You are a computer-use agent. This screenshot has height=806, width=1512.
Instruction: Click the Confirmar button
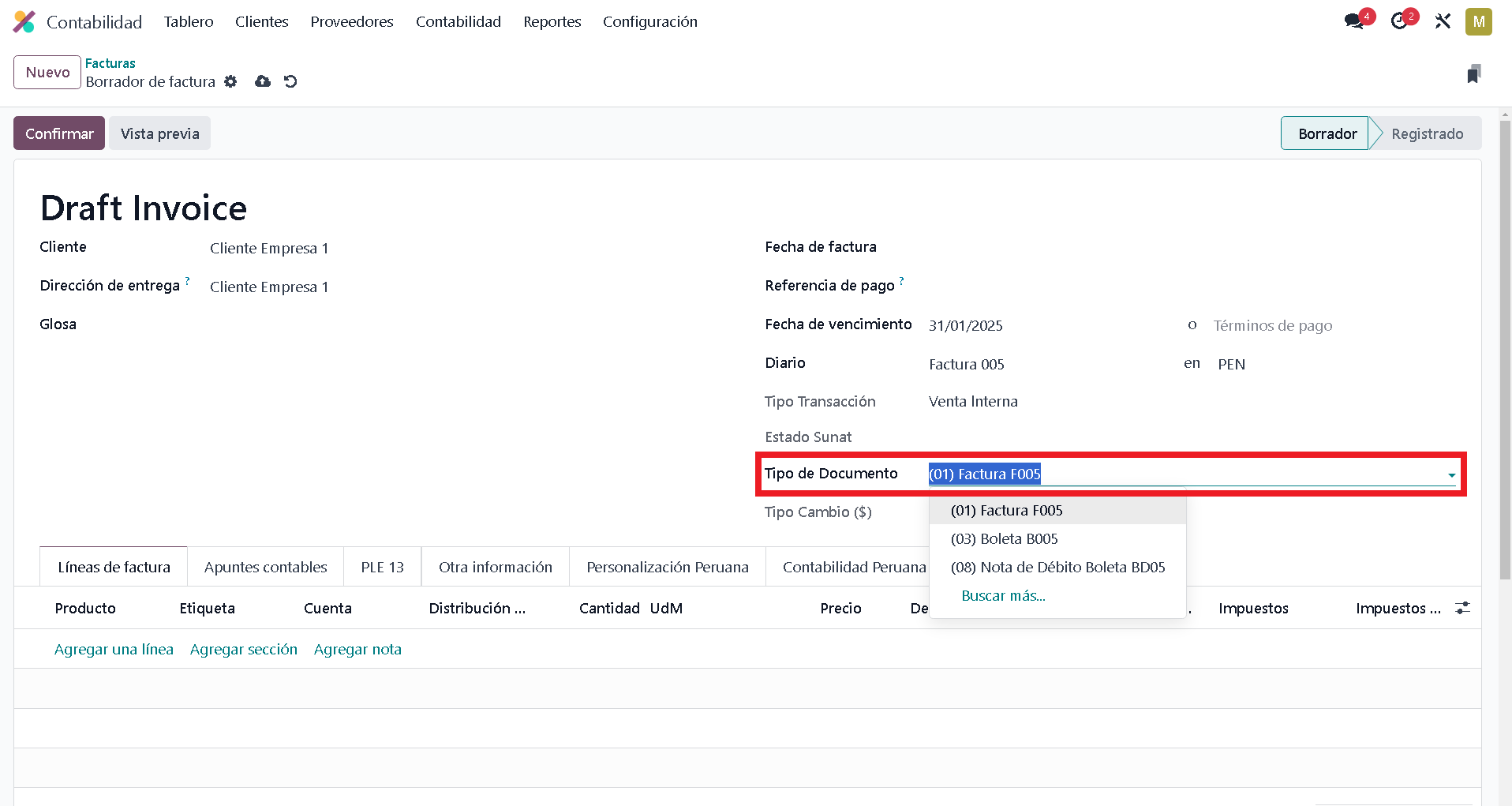tap(59, 133)
